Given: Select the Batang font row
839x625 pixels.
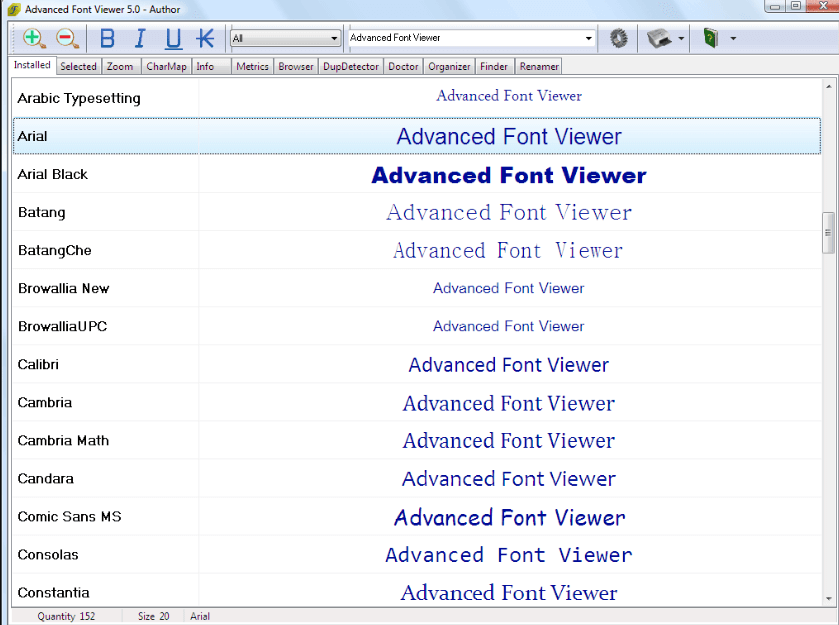Looking at the screenshot, I should pyautogui.click(x=417, y=212).
